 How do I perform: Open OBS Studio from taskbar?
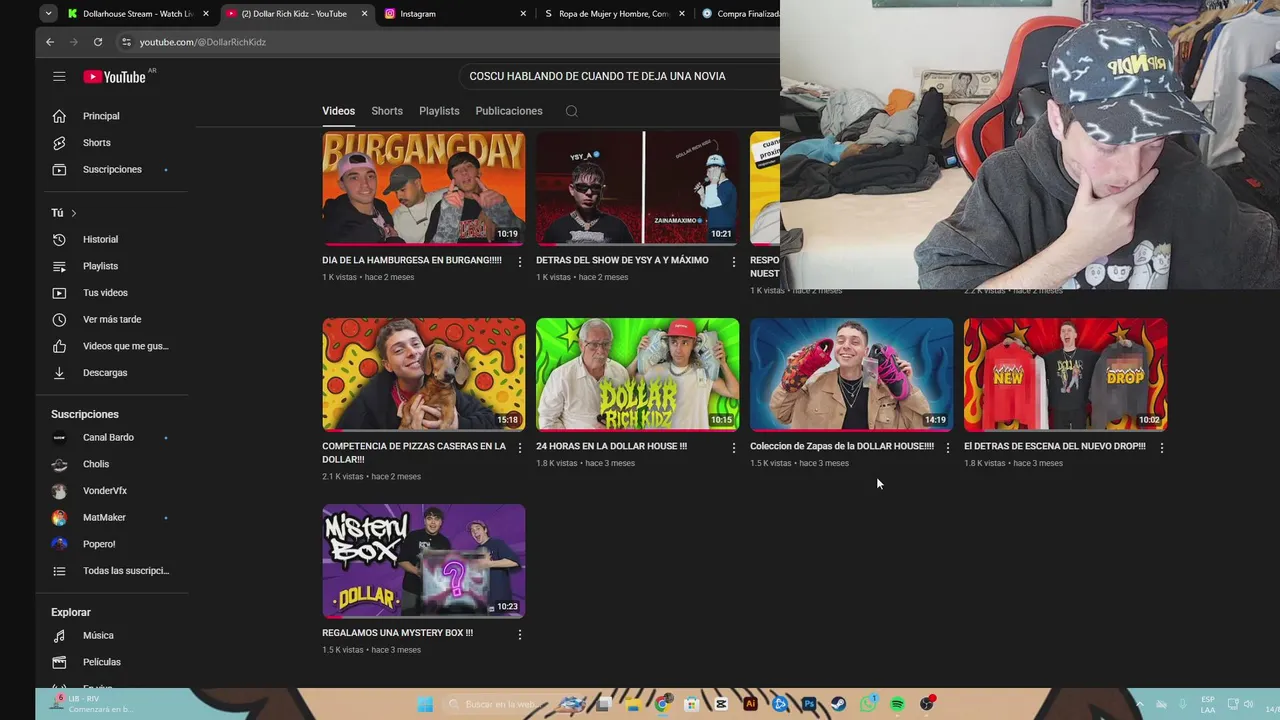[927, 704]
